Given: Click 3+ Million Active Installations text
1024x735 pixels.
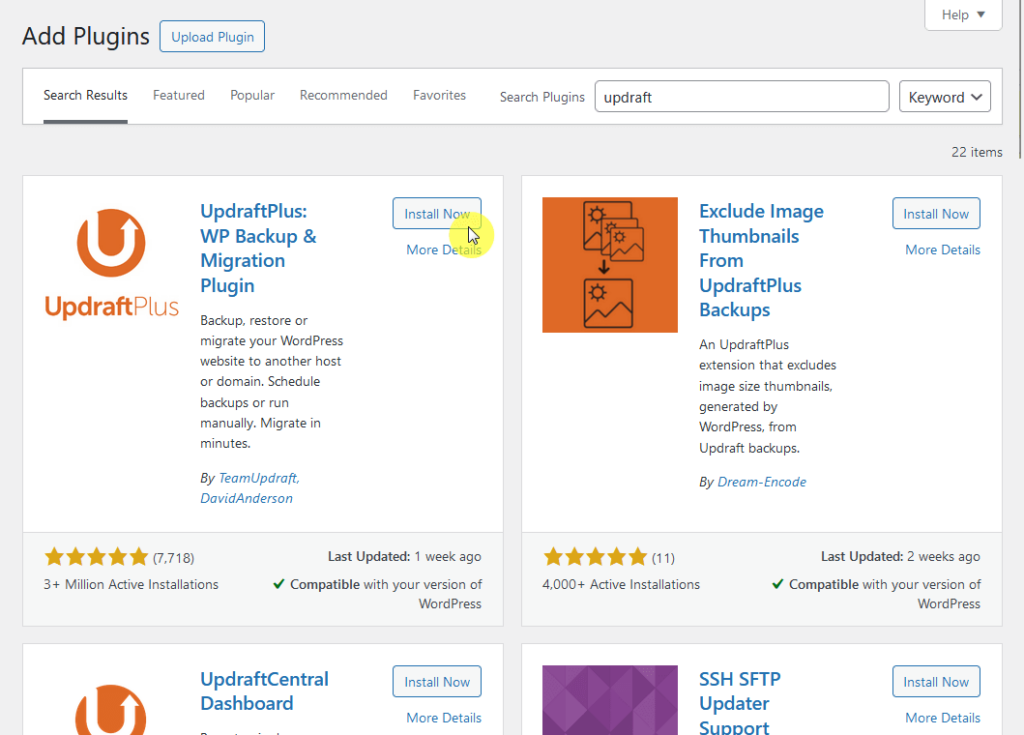Looking at the screenshot, I should (x=131, y=584).
